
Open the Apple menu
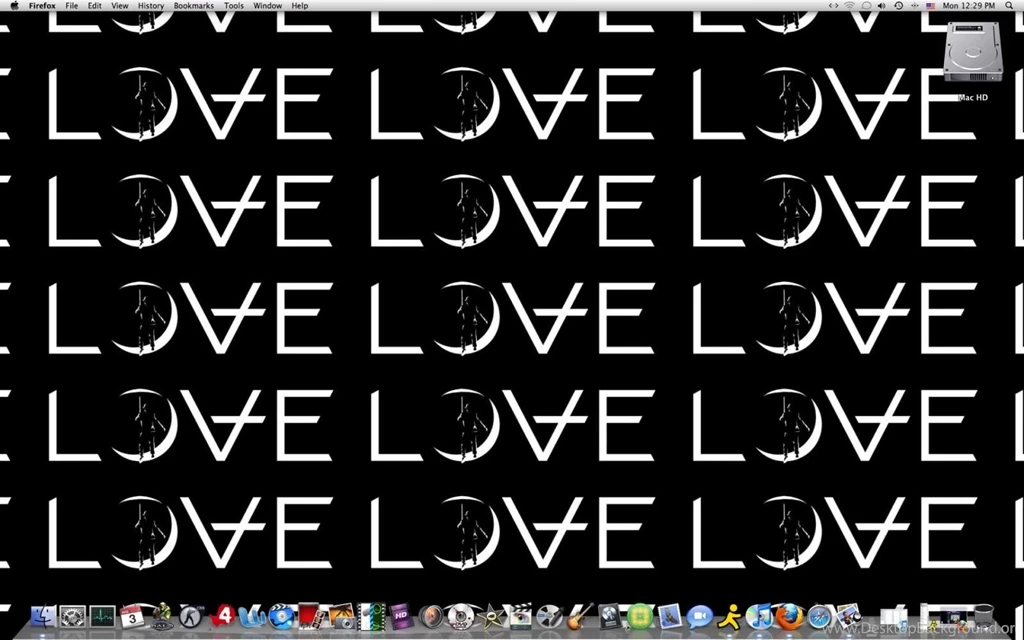click(x=13, y=5)
